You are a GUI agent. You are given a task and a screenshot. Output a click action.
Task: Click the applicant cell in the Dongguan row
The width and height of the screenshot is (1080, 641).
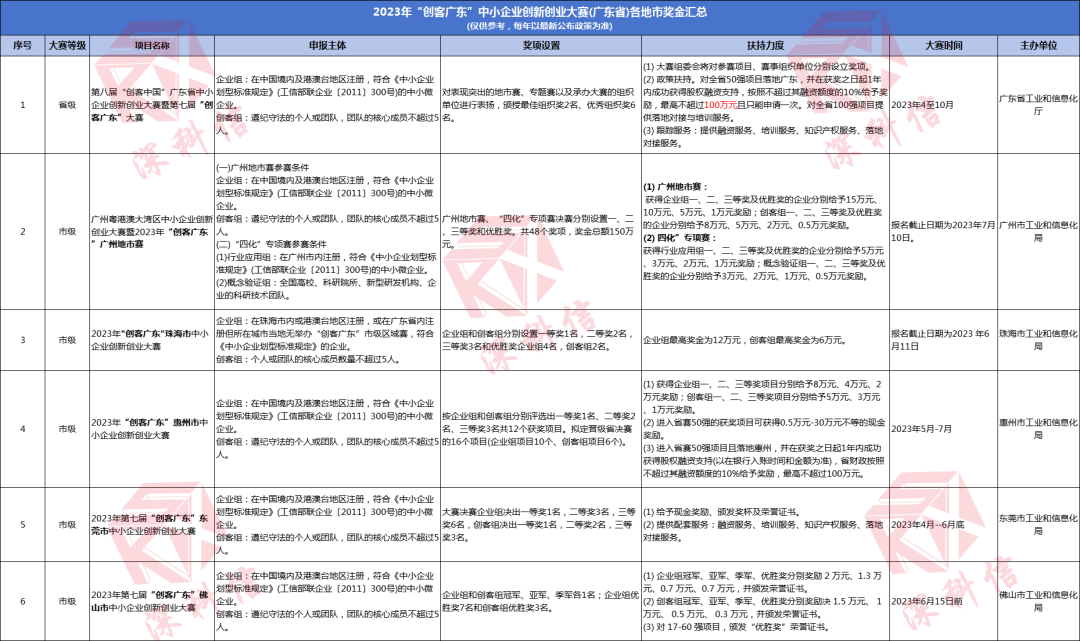pyautogui.click(x=327, y=525)
